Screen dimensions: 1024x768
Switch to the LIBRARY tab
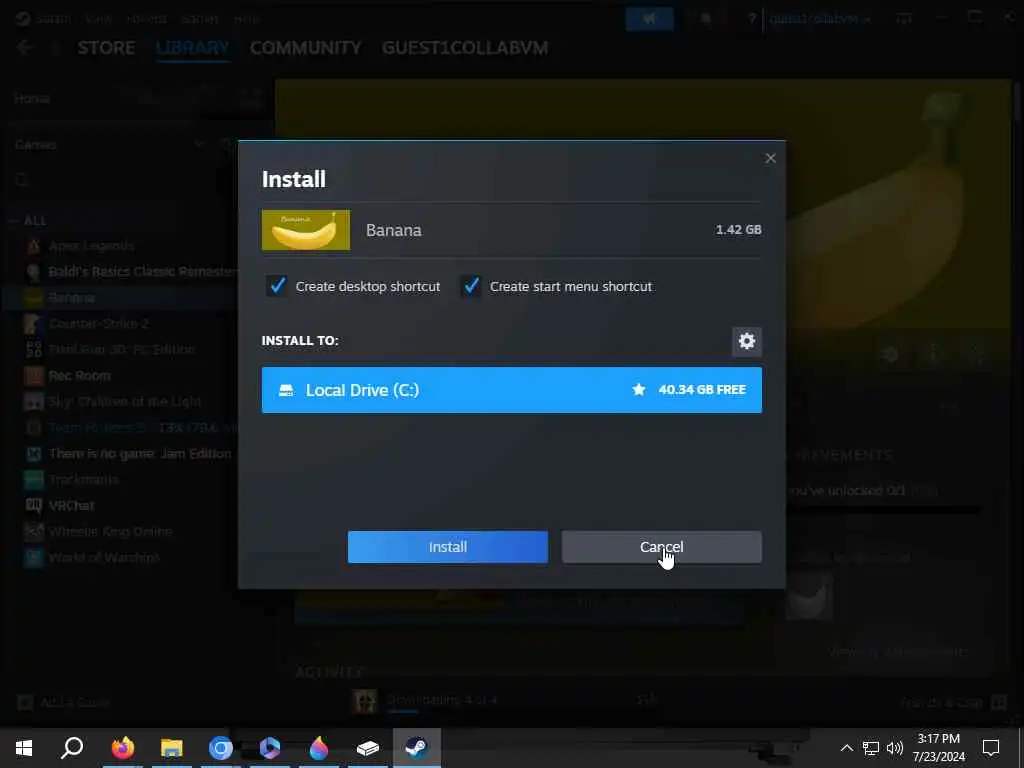tap(193, 48)
